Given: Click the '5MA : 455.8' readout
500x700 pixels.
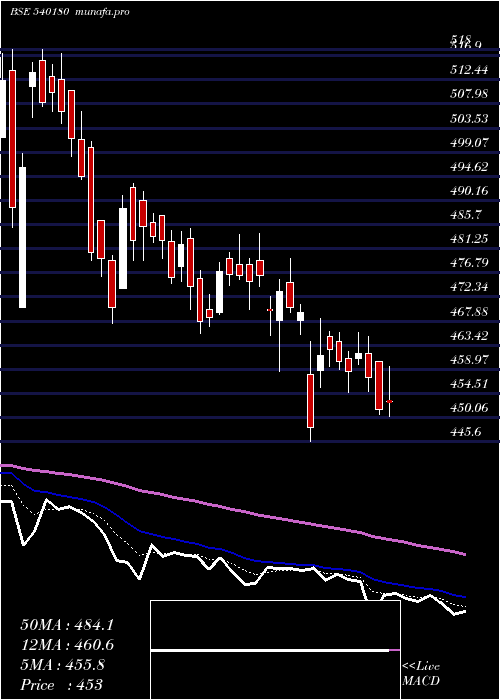Looking at the screenshot, I should (x=62, y=665).
